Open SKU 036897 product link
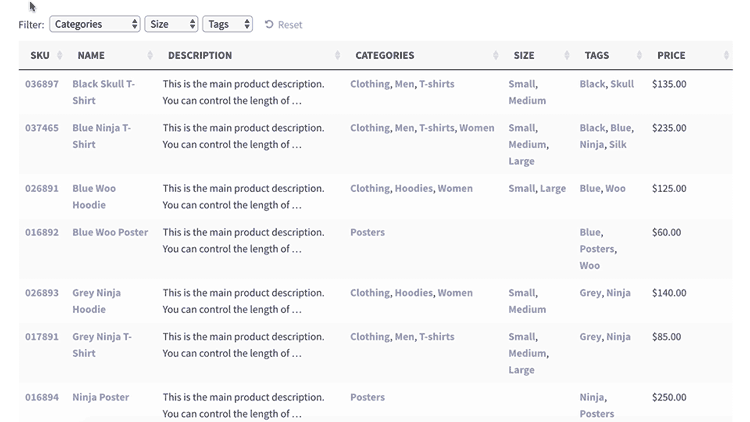This screenshot has width=750, height=422. pyautogui.click(x=42, y=84)
